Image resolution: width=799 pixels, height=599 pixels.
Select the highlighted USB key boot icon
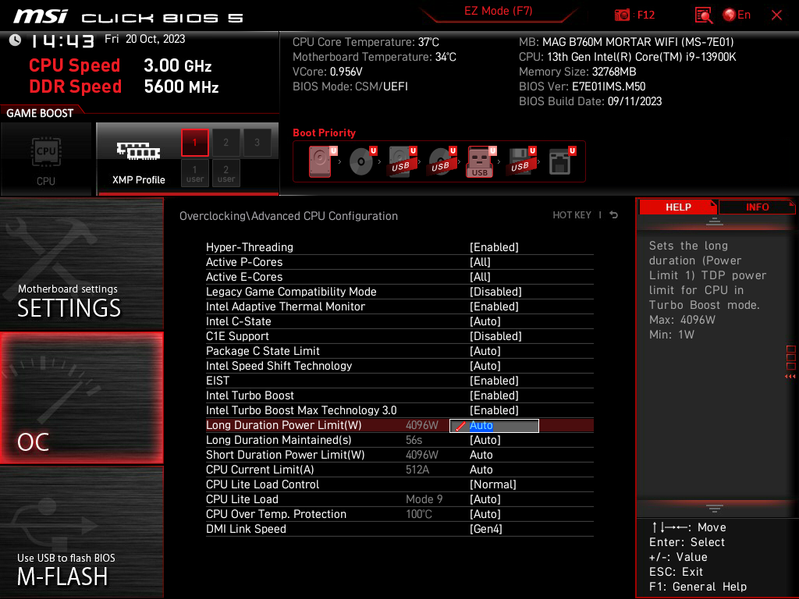(x=481, y=161)
